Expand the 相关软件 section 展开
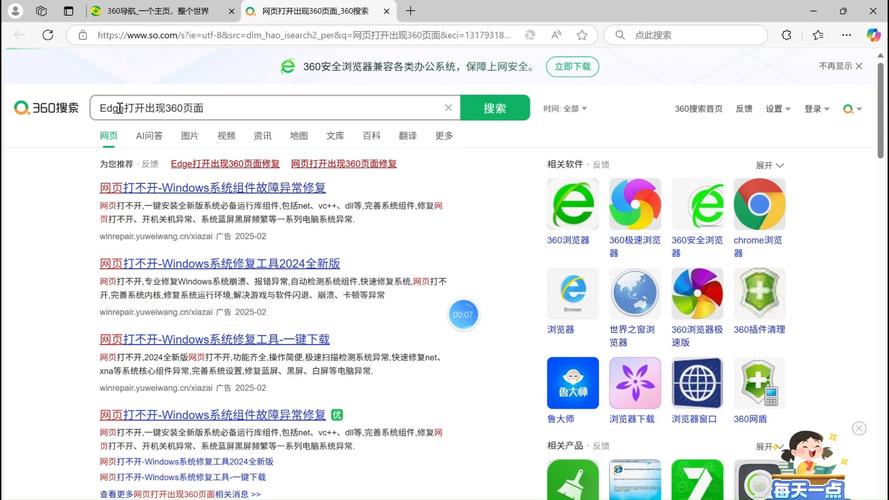 [769, 165]
